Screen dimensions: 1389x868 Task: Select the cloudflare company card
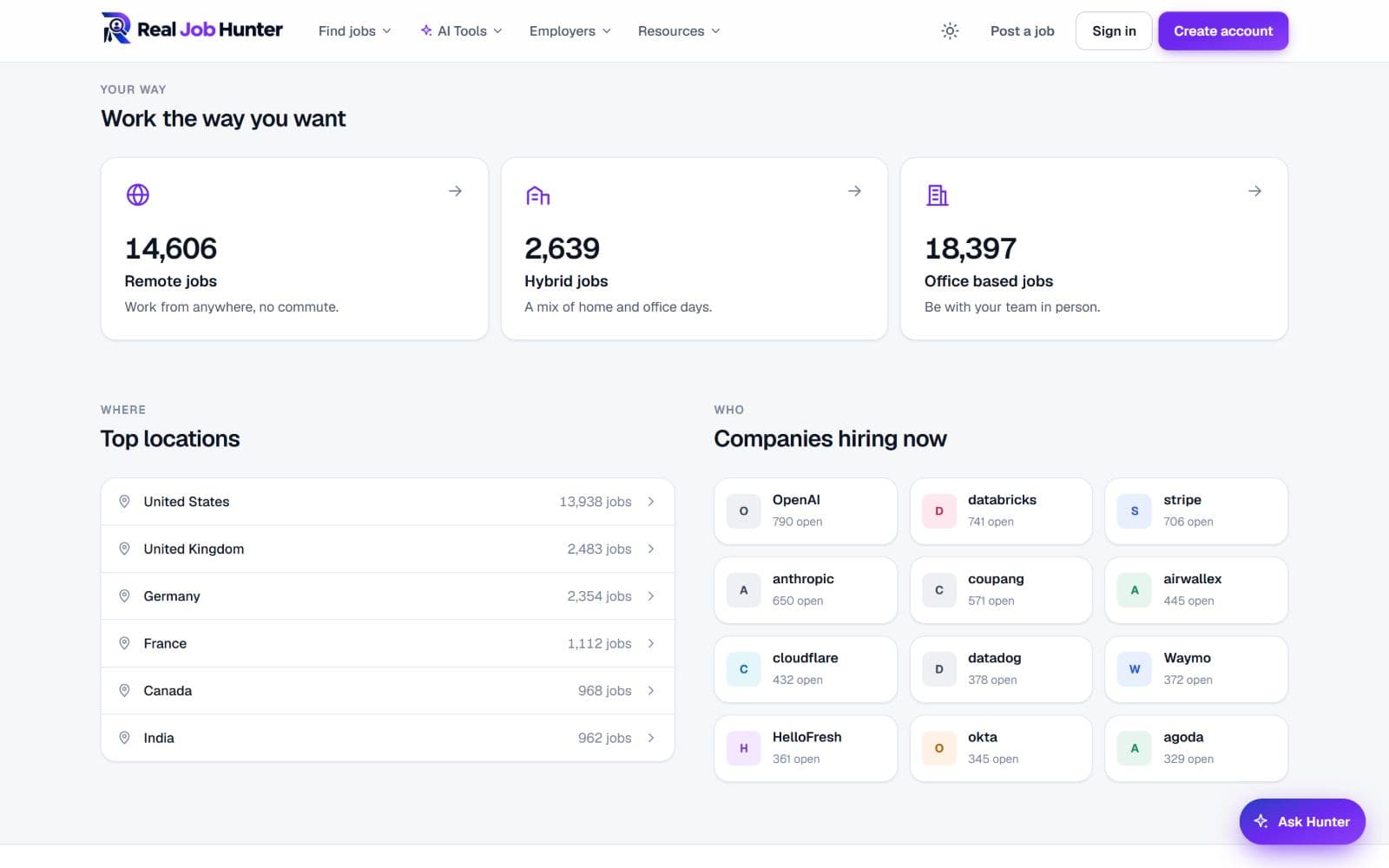[805, 669]
